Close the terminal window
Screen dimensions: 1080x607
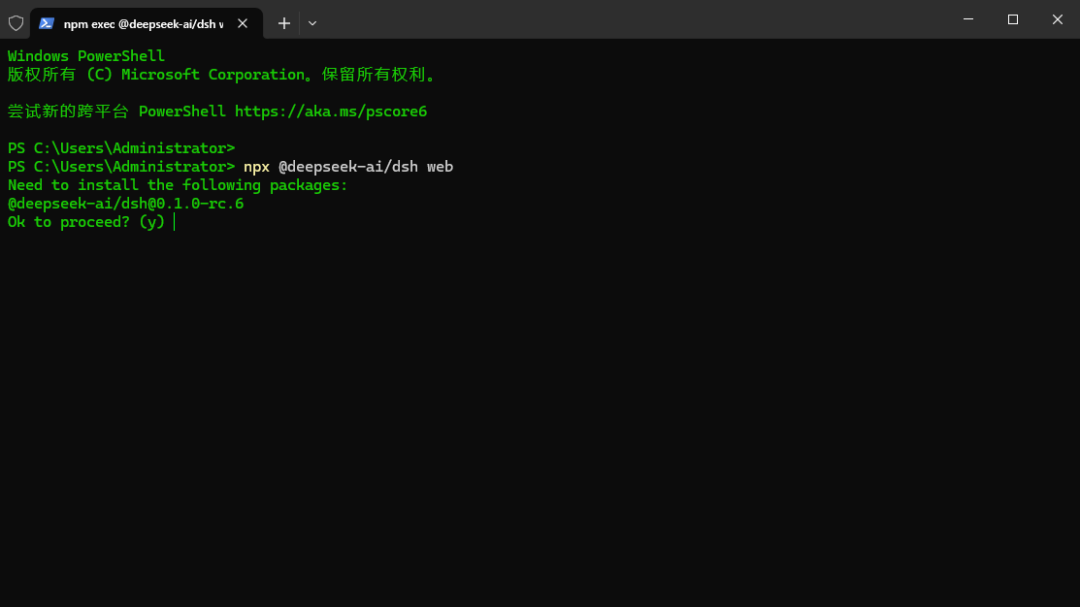click(x=1057, y=19)
